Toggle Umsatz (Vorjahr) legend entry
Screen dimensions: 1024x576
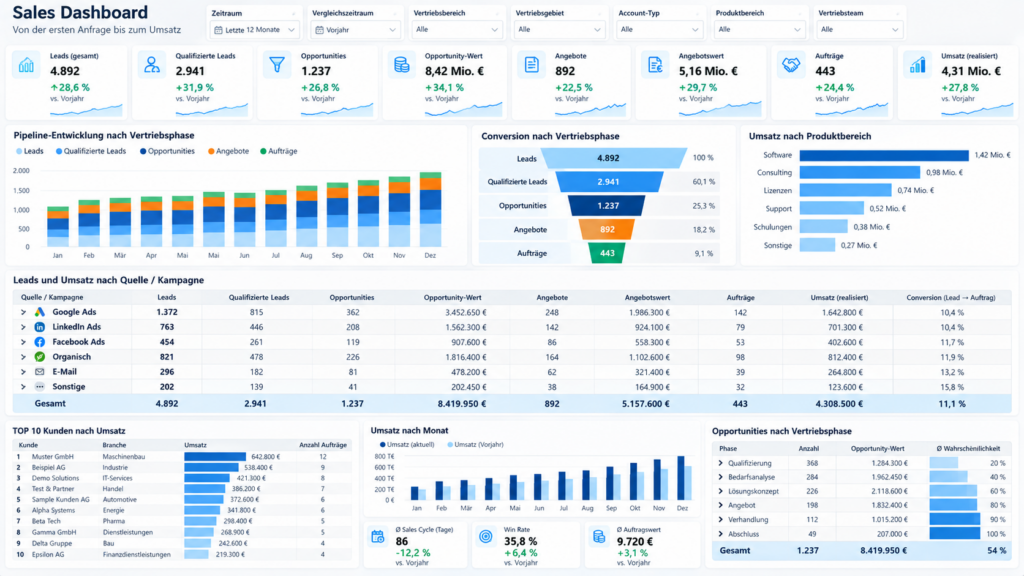click(x=475, y=445)
